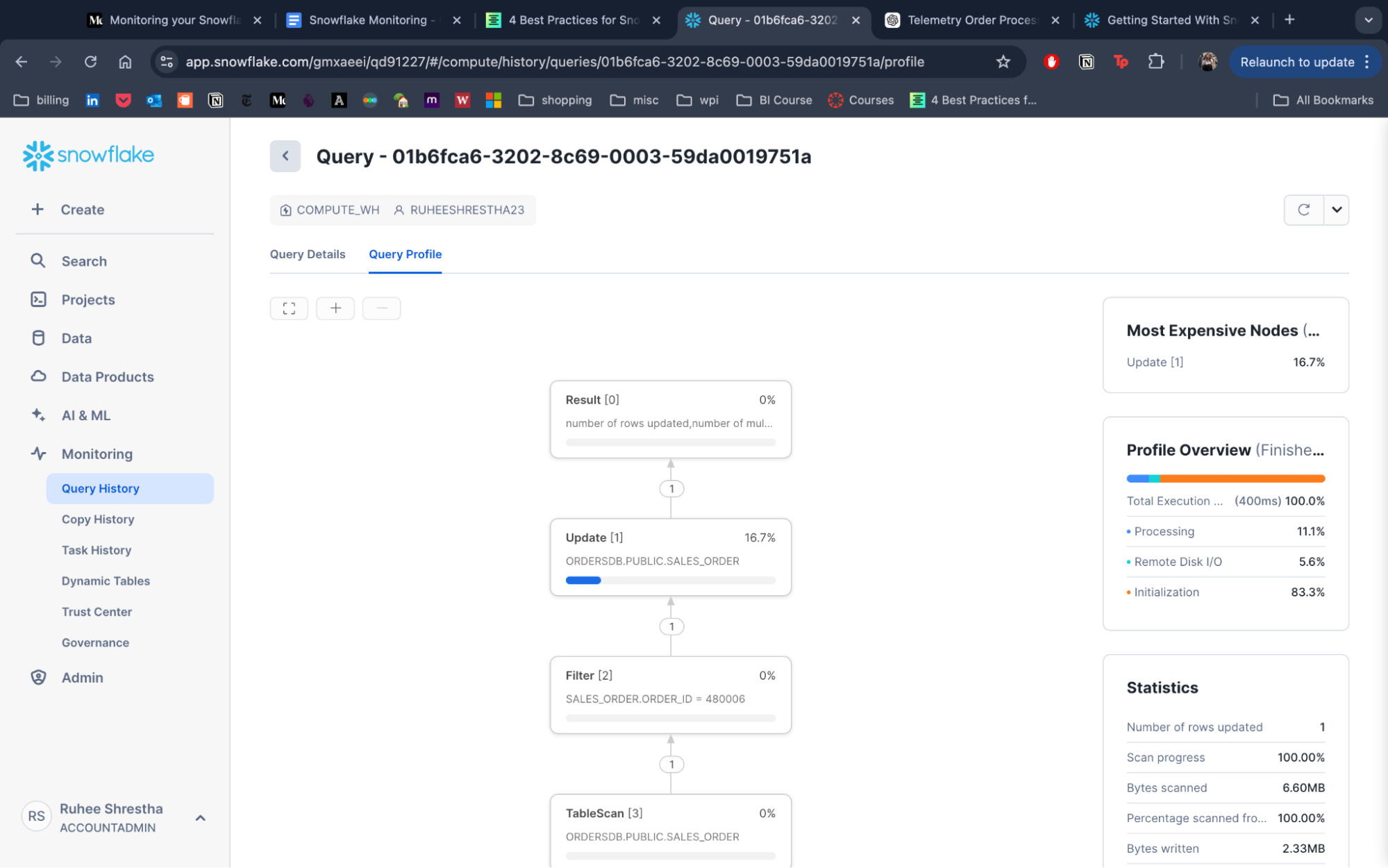Select the Result [0] node
Image resolution: width=1388 pixels, height=868 pixels.
[x=671, y=419]
